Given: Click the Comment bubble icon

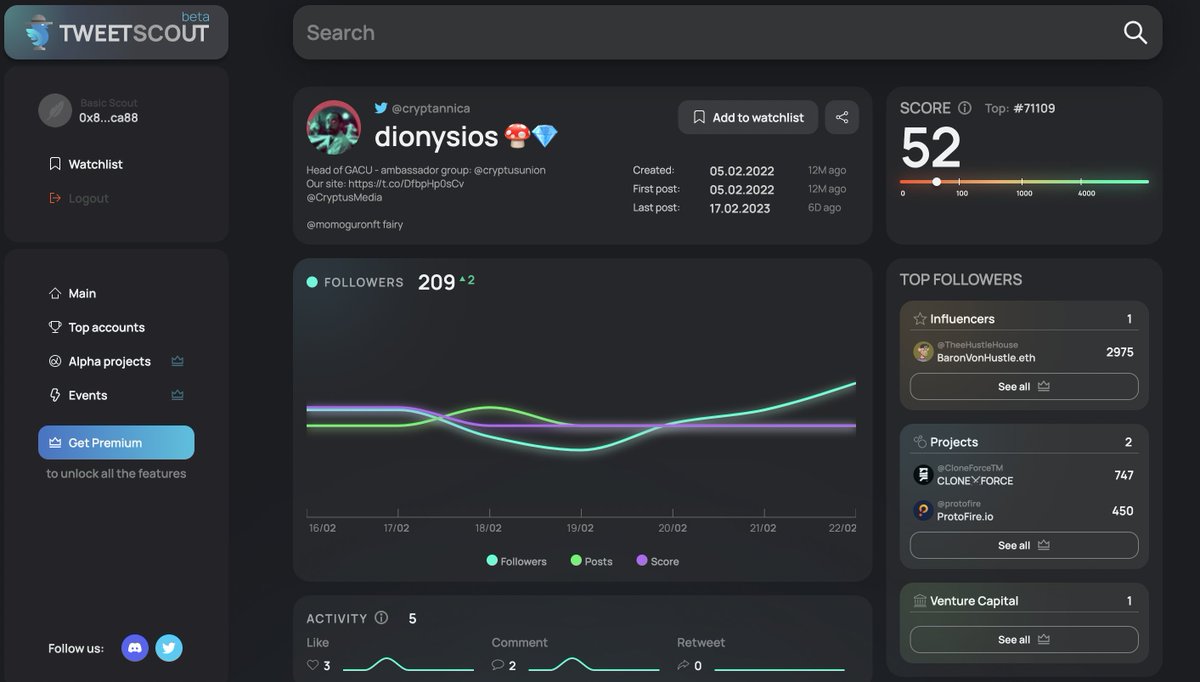Looking at the screenshot, I should pos(498,665).
